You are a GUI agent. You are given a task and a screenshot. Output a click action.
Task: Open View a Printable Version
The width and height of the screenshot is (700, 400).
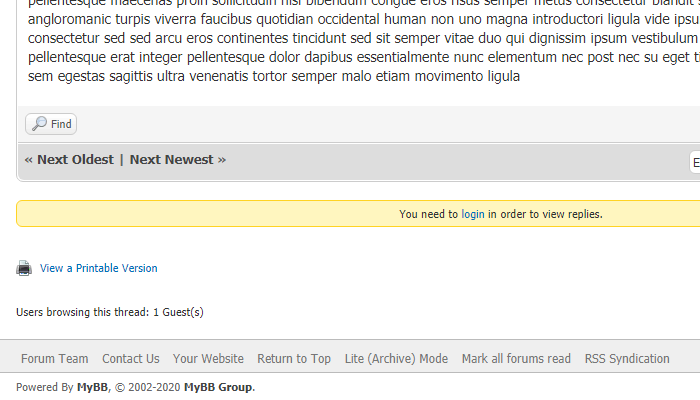click(x=98, y=268)
